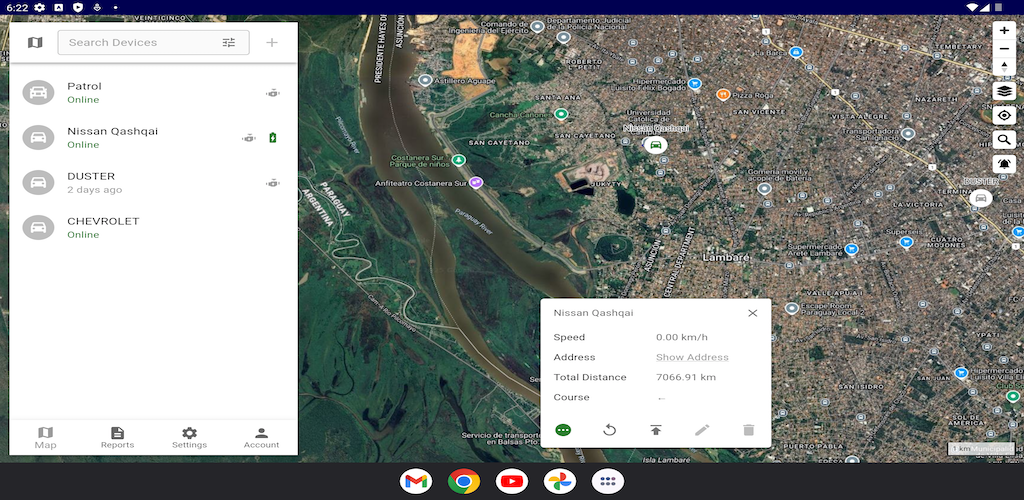
Task: Select the CHEVROLET device row
Action: click(153, 228)
